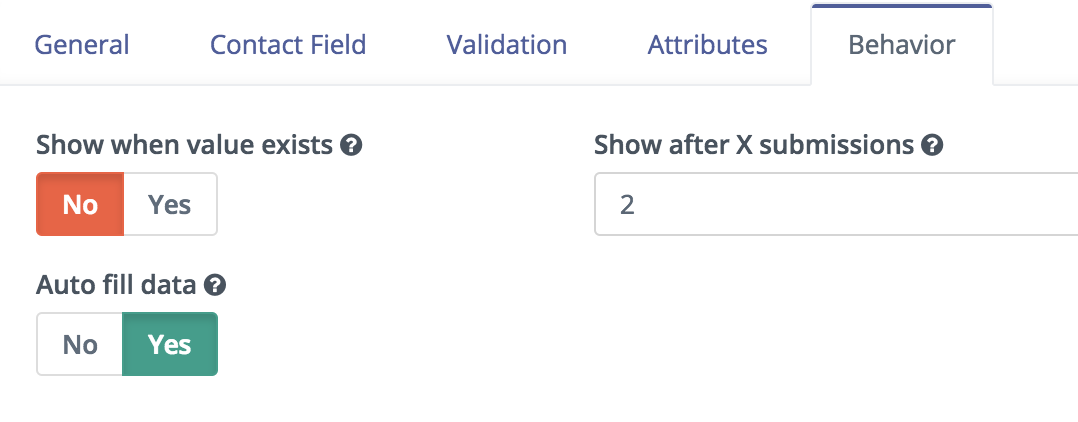The width and height of the screenshot is (1078, 422).
Task: Switch to the Attributes tab
Action: [x=707, y=45]
